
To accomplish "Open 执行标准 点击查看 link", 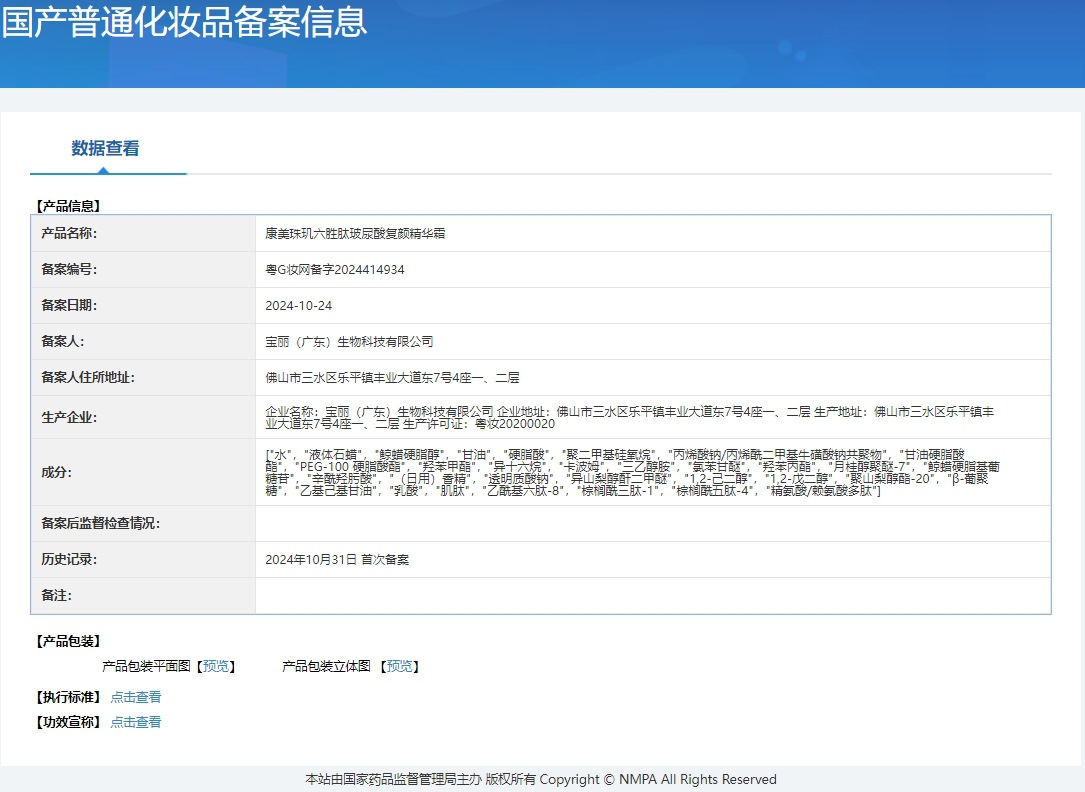I will click(x=136, y=697).
